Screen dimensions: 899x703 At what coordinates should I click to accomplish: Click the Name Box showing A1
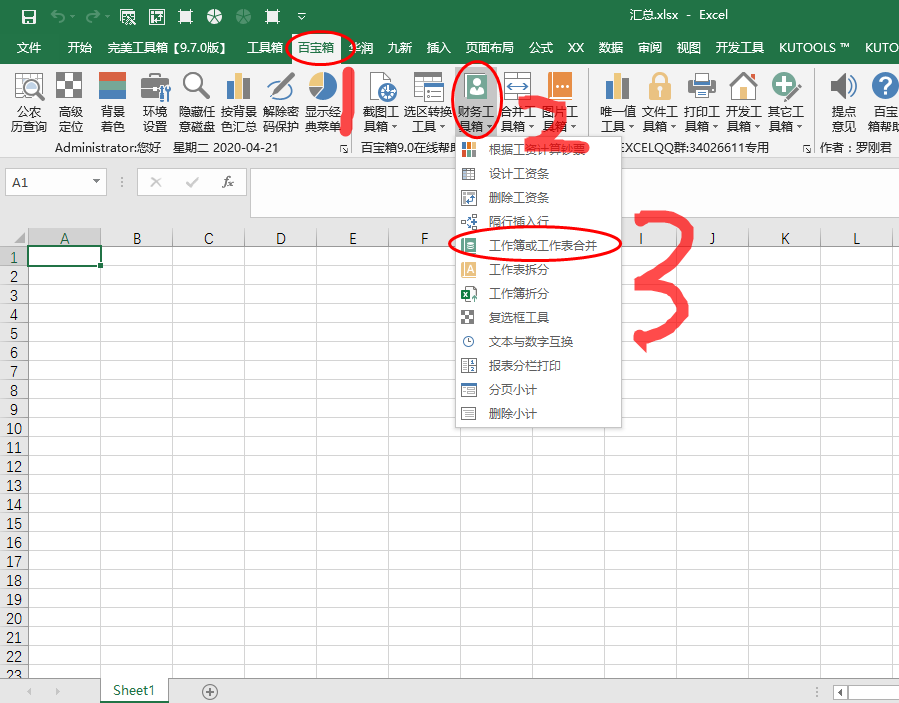click(x=56, y=182)
